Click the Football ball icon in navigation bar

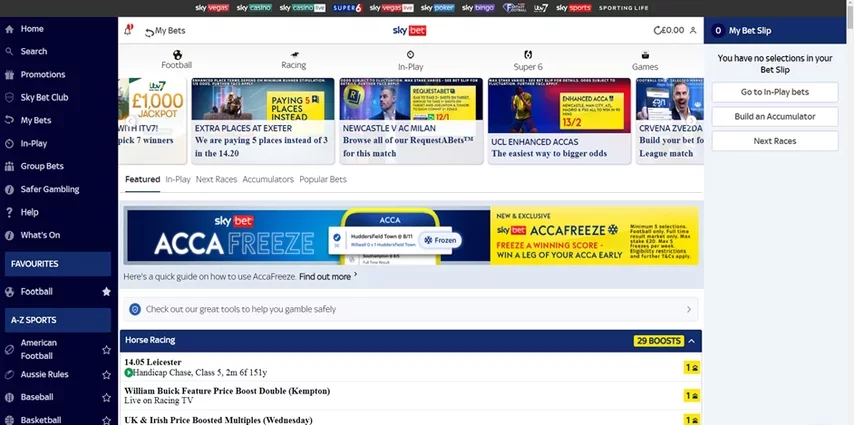click(177, 54)
